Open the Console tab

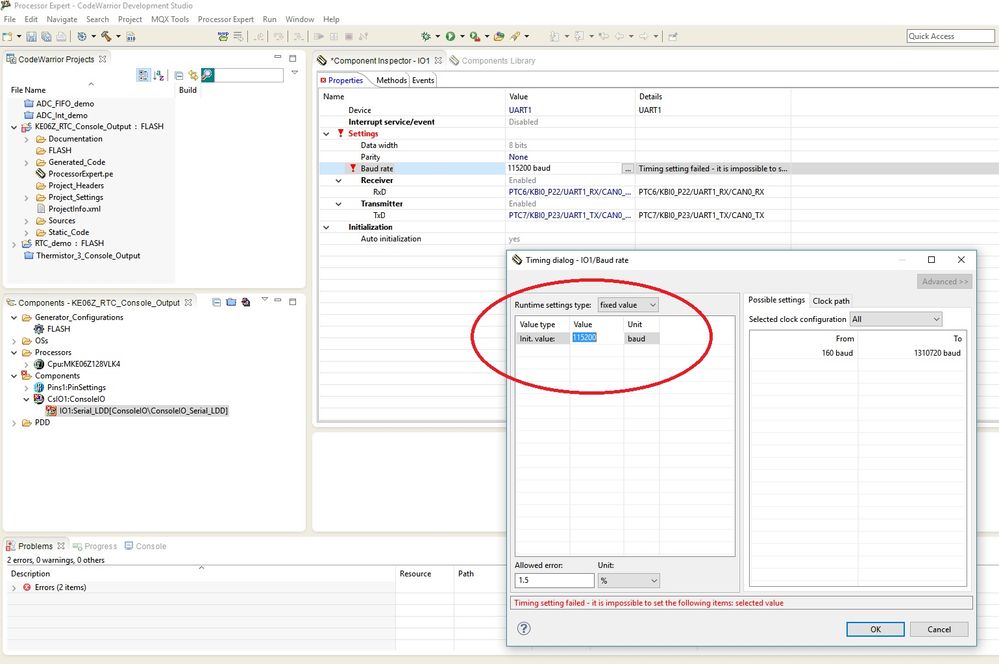point(146,546)
